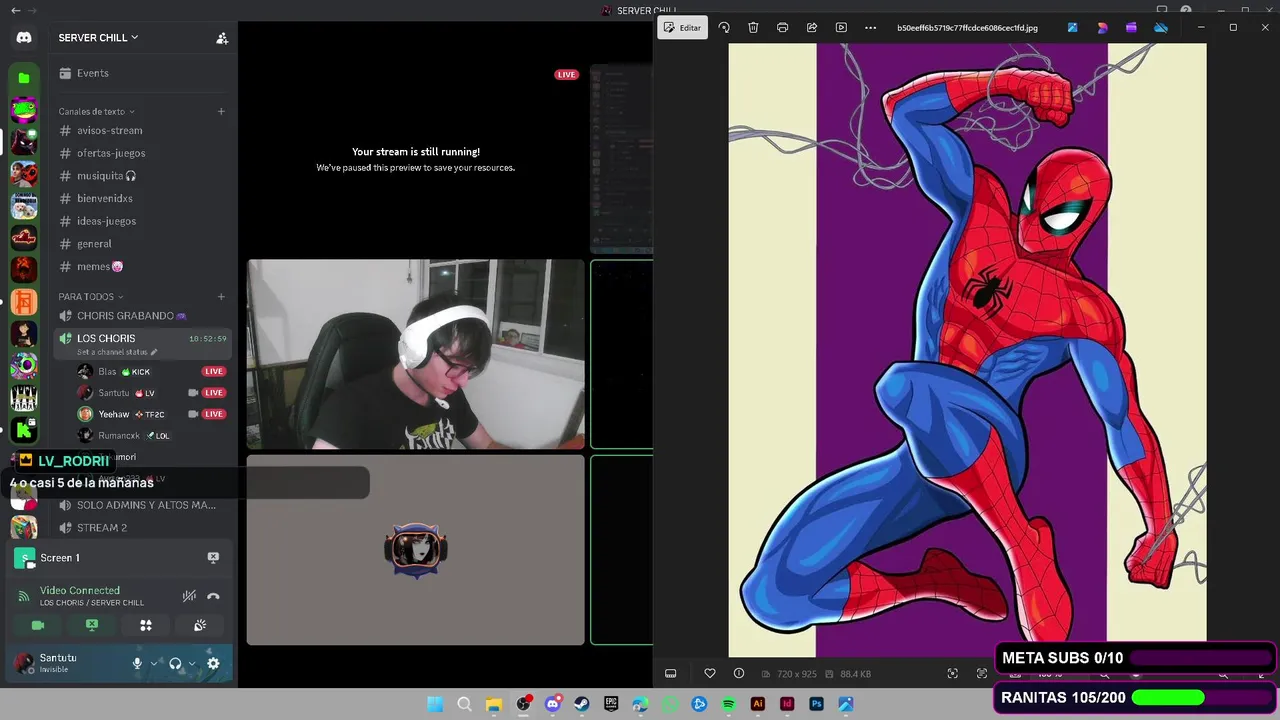Viewport: 1280px width, 720px height.
Task: Create an invite with the add-members icon
Action: click(x=222, y=38)
